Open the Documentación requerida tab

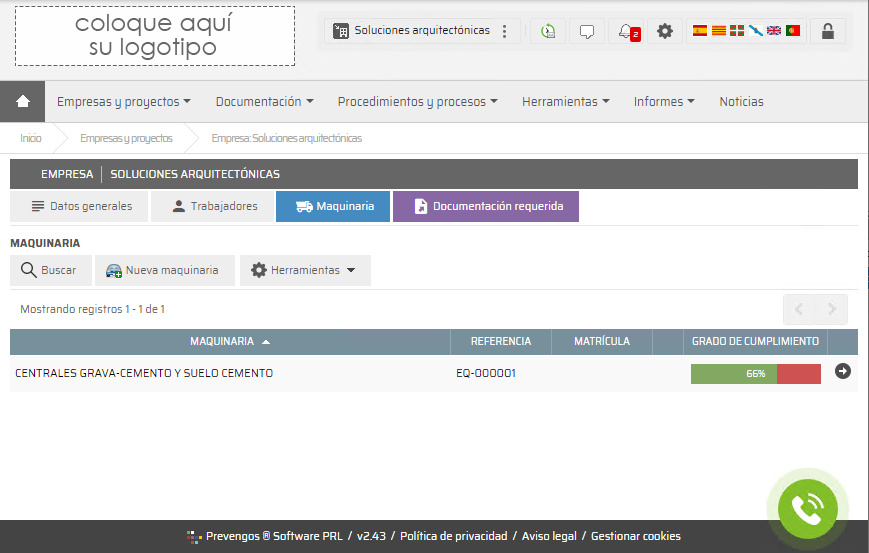click(x=486, y=206)
